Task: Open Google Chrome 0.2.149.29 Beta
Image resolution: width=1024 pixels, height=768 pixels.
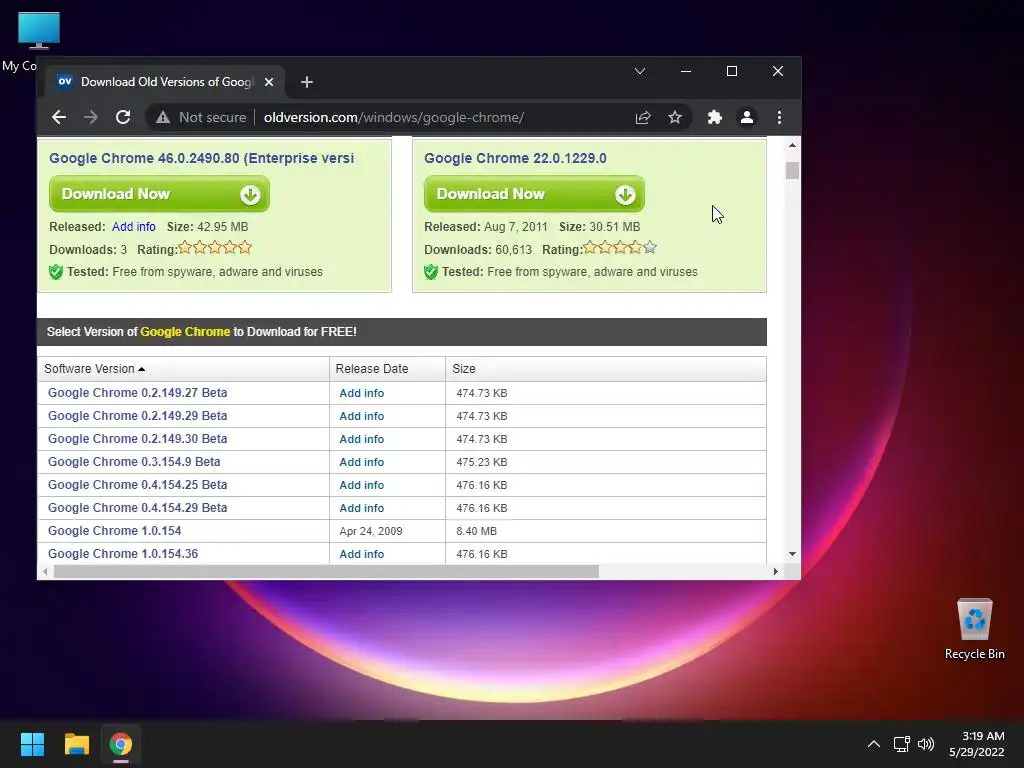Action: 137,416
